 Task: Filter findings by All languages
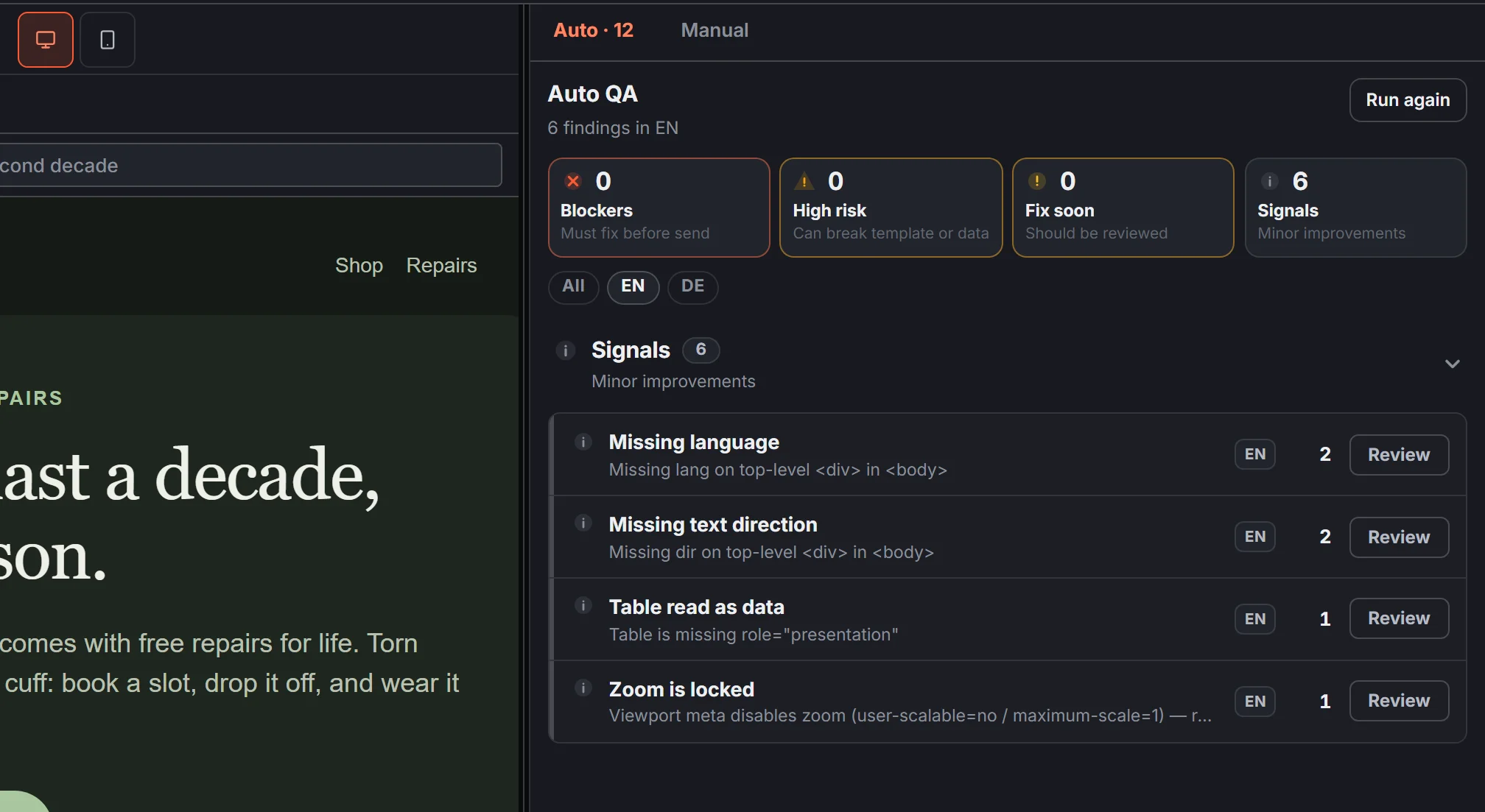(x=573, y=286)
